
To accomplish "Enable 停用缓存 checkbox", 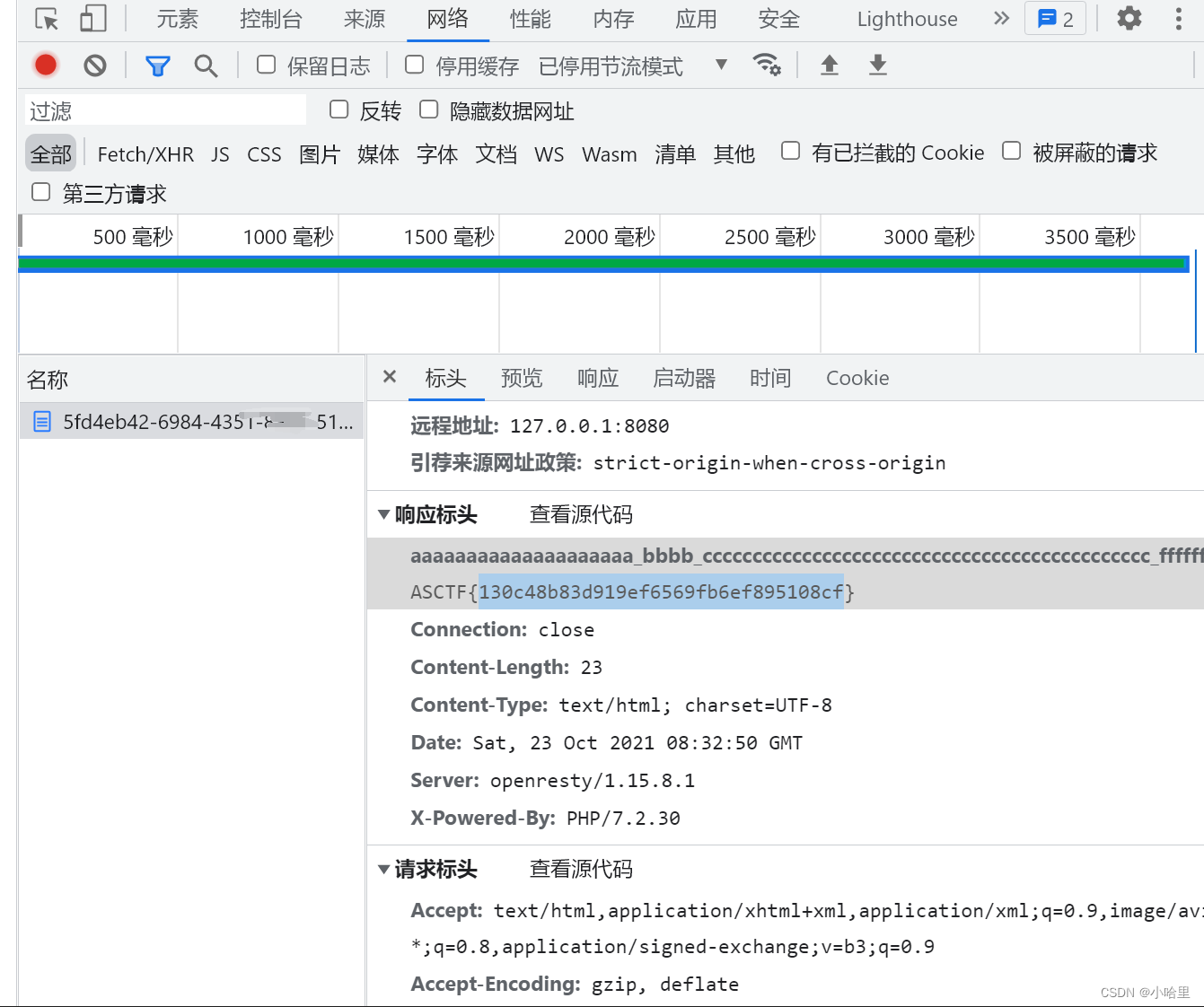I will tap(414, 65).
